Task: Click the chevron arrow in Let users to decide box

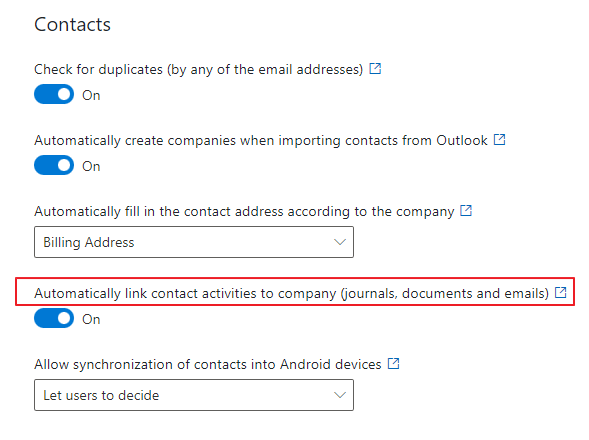Action: 340,395
